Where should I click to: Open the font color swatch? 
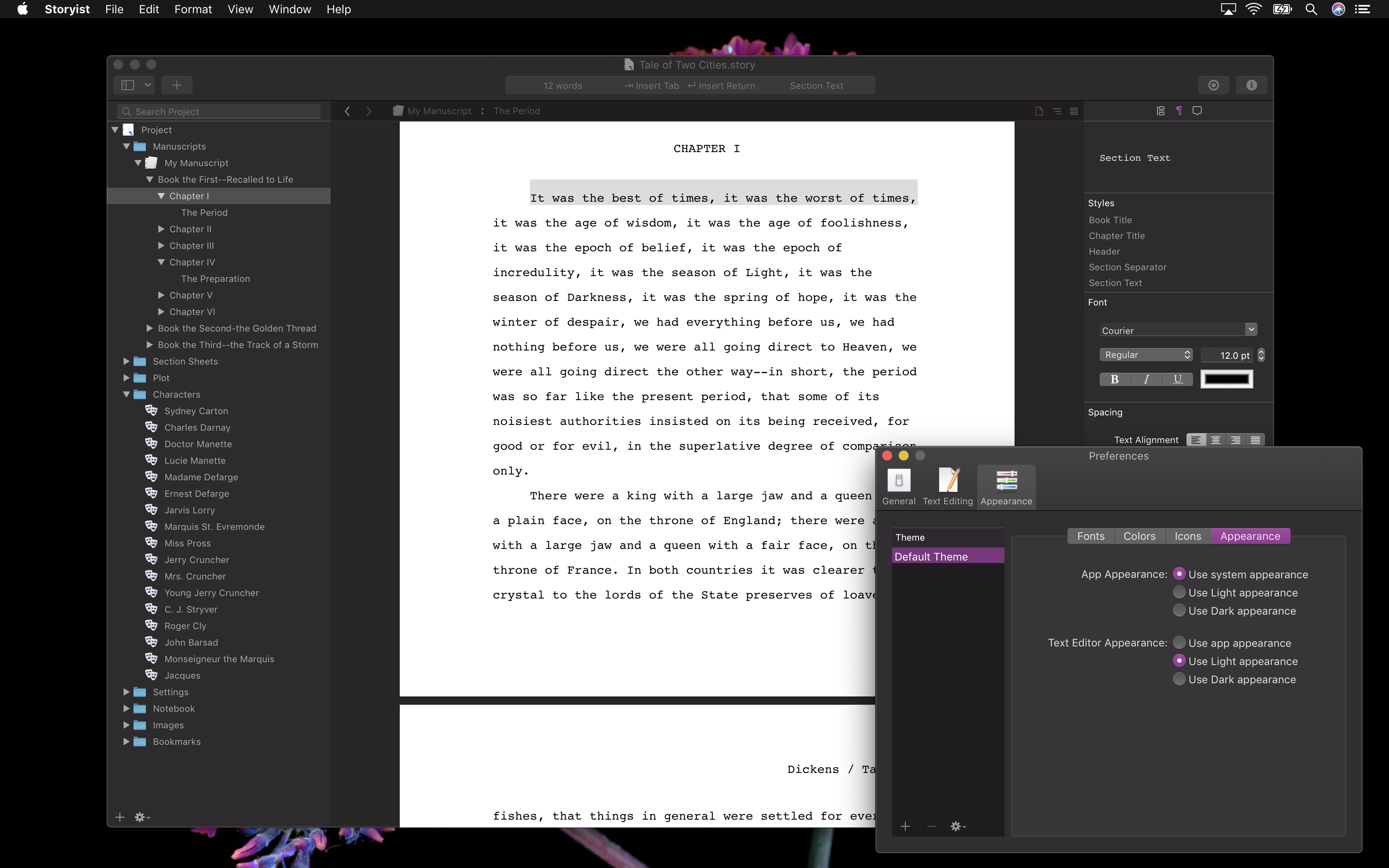pyautogui.click(x=1227, y=379)
